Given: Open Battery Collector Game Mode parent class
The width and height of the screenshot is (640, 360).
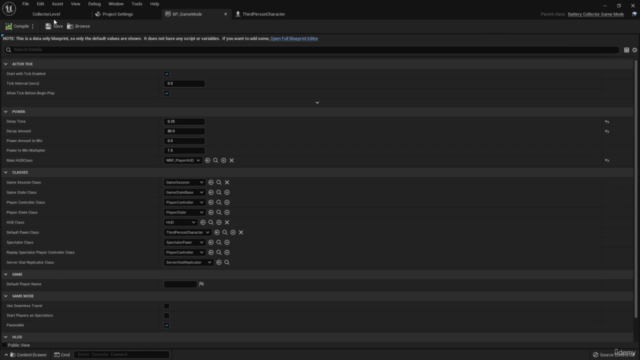Looking at the screenshot, I should point(596,14).
